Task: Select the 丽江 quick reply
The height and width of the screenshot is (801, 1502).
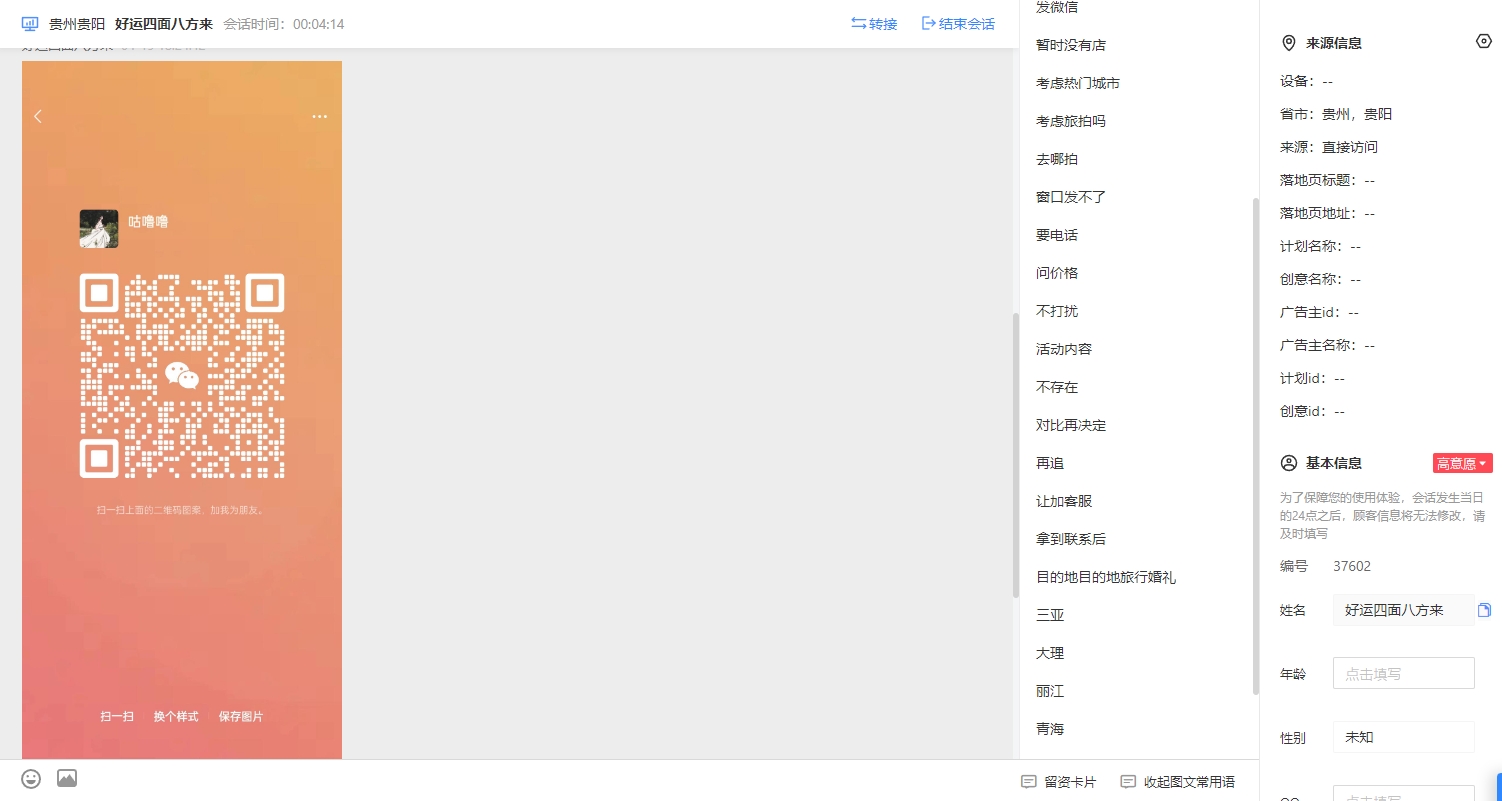Action: click(x=1050, y=691)
